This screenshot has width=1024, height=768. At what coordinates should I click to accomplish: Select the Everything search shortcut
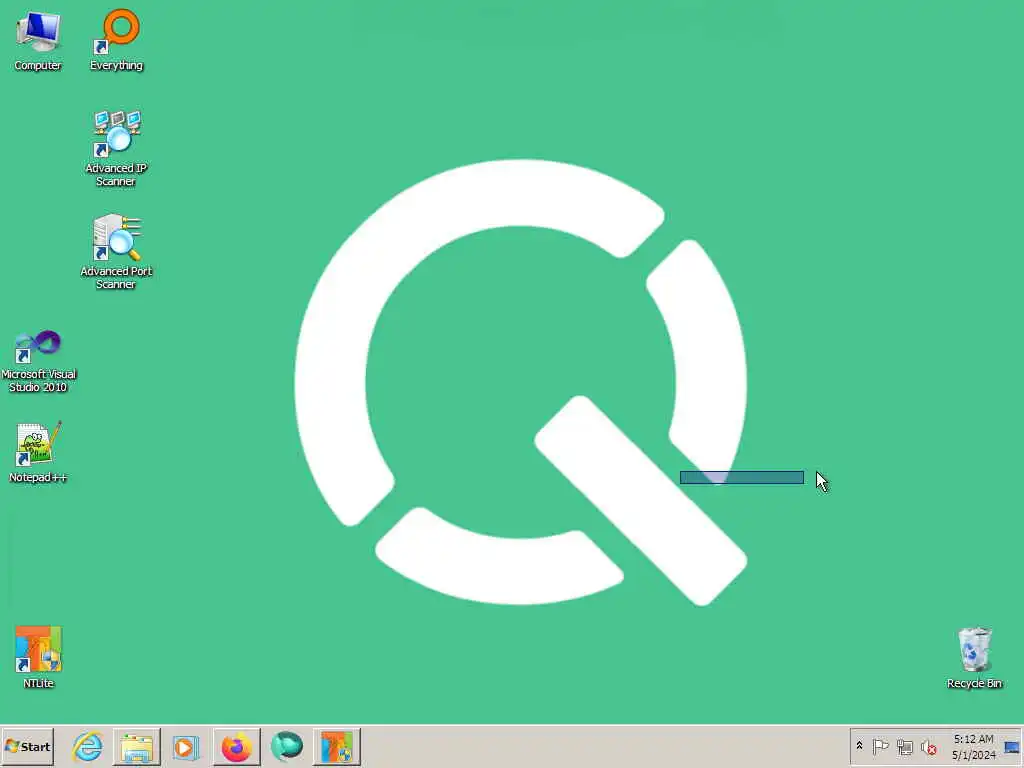click(116, 40)
